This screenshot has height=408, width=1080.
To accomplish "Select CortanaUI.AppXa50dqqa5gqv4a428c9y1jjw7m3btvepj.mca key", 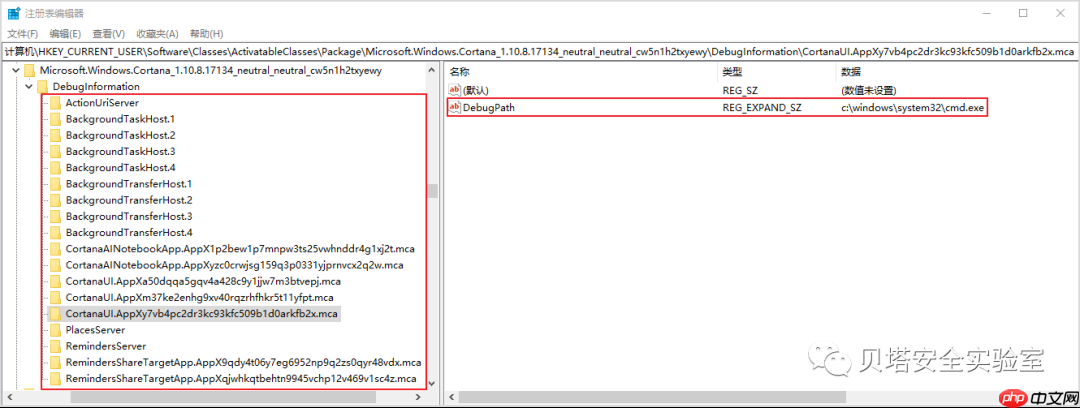I will coord(203,281).
